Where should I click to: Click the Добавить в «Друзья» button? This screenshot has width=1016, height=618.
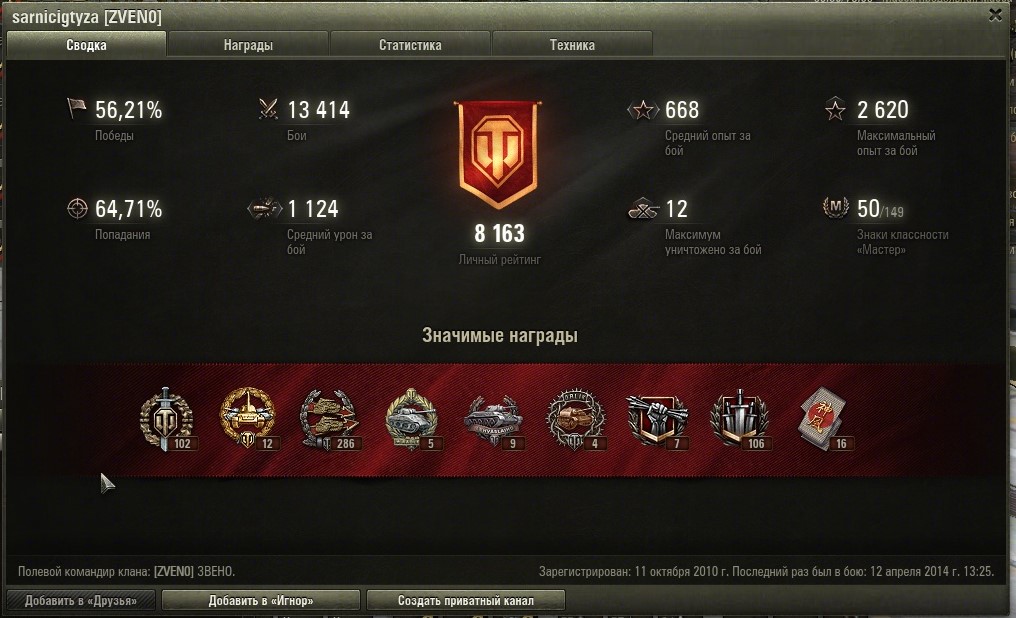[x=81, y=601]
